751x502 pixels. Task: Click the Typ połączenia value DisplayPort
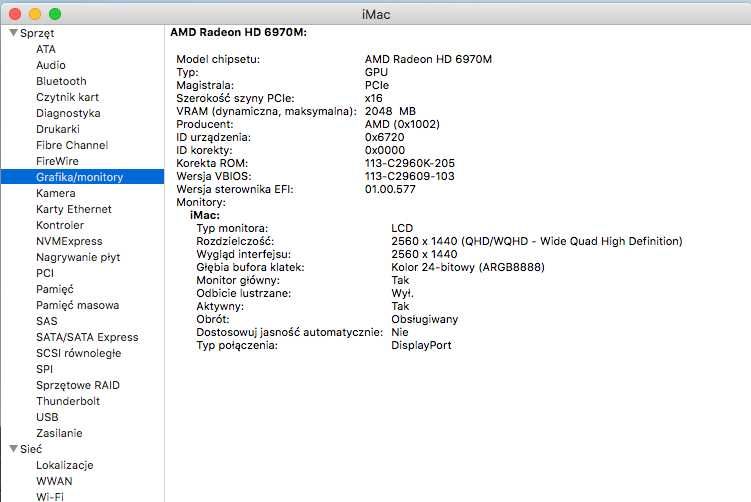[421, 345]
